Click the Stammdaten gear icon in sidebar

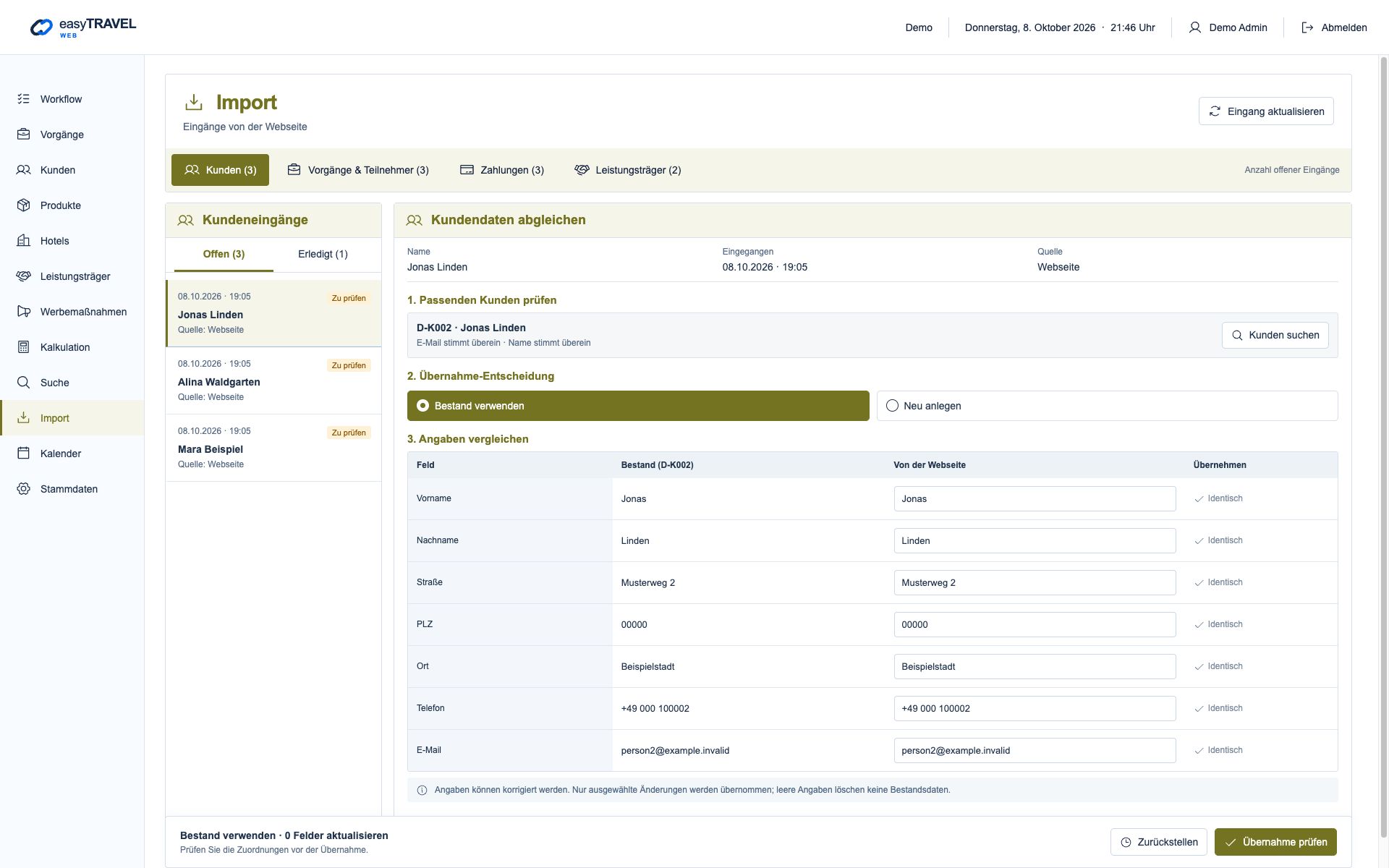point(24,489)
